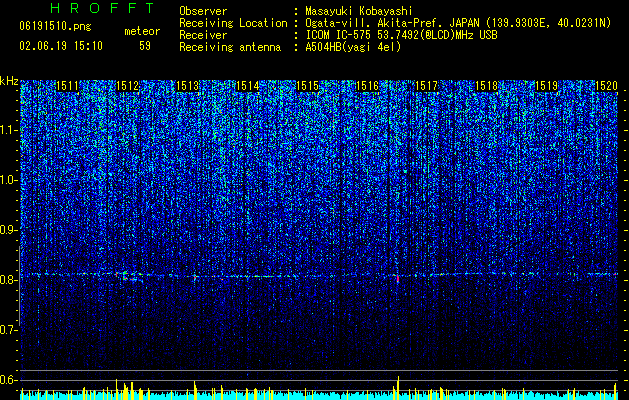The image size is (629, 400).
Task: Click the tallest yellow level spike before 1517
Action: (x=398, y=388)
